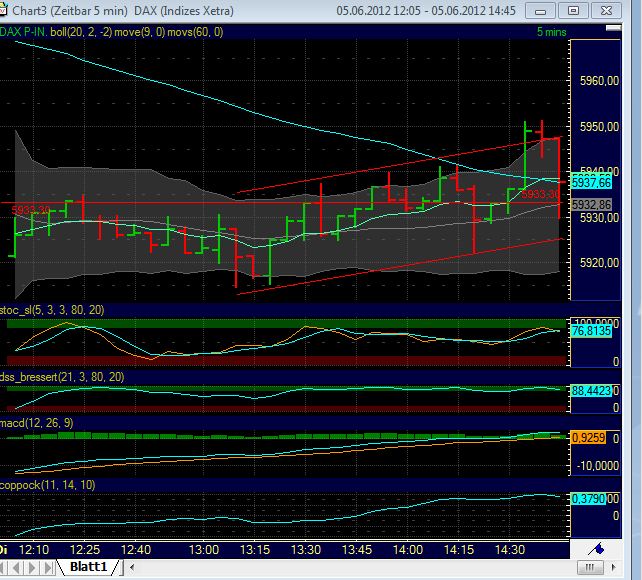Click the coppock(11, 14, 10) label
Image resolution: width=642 pixels, height=580 pixels.
click(47, 485)
